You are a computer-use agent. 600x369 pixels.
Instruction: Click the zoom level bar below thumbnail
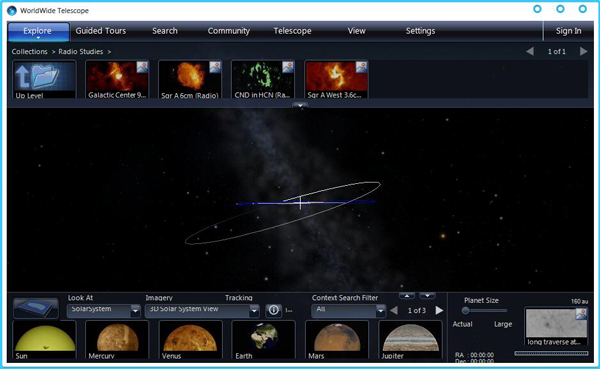(551, 353)
